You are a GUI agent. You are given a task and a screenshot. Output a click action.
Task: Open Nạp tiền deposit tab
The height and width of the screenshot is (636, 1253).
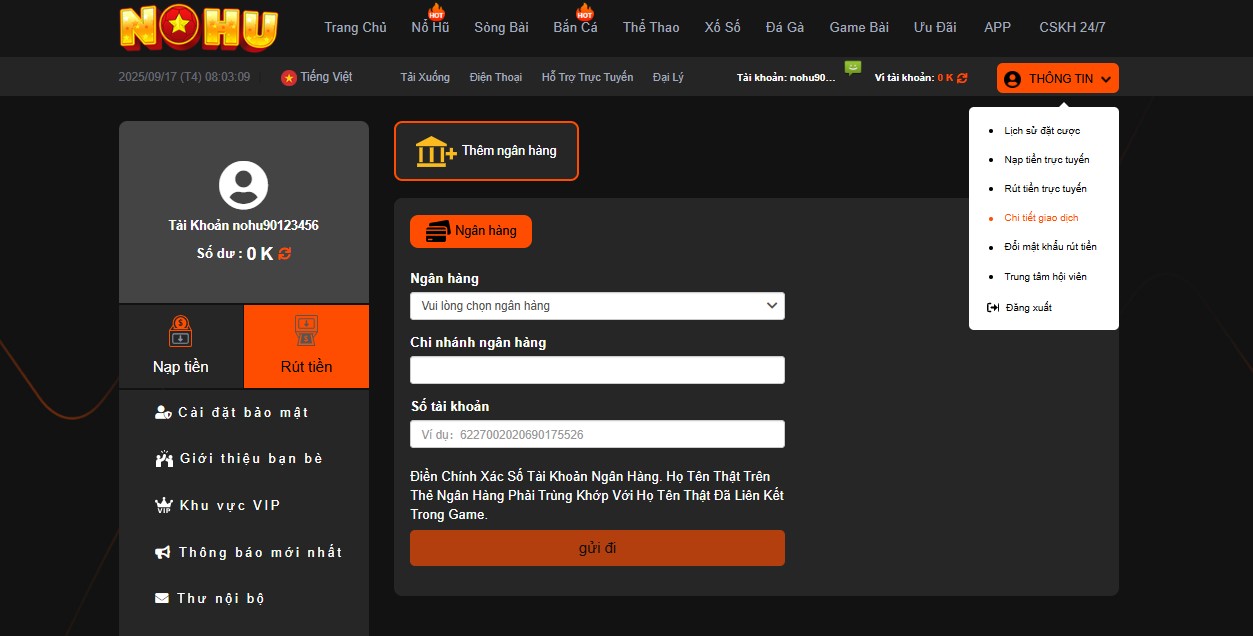[x=181, y=346]
